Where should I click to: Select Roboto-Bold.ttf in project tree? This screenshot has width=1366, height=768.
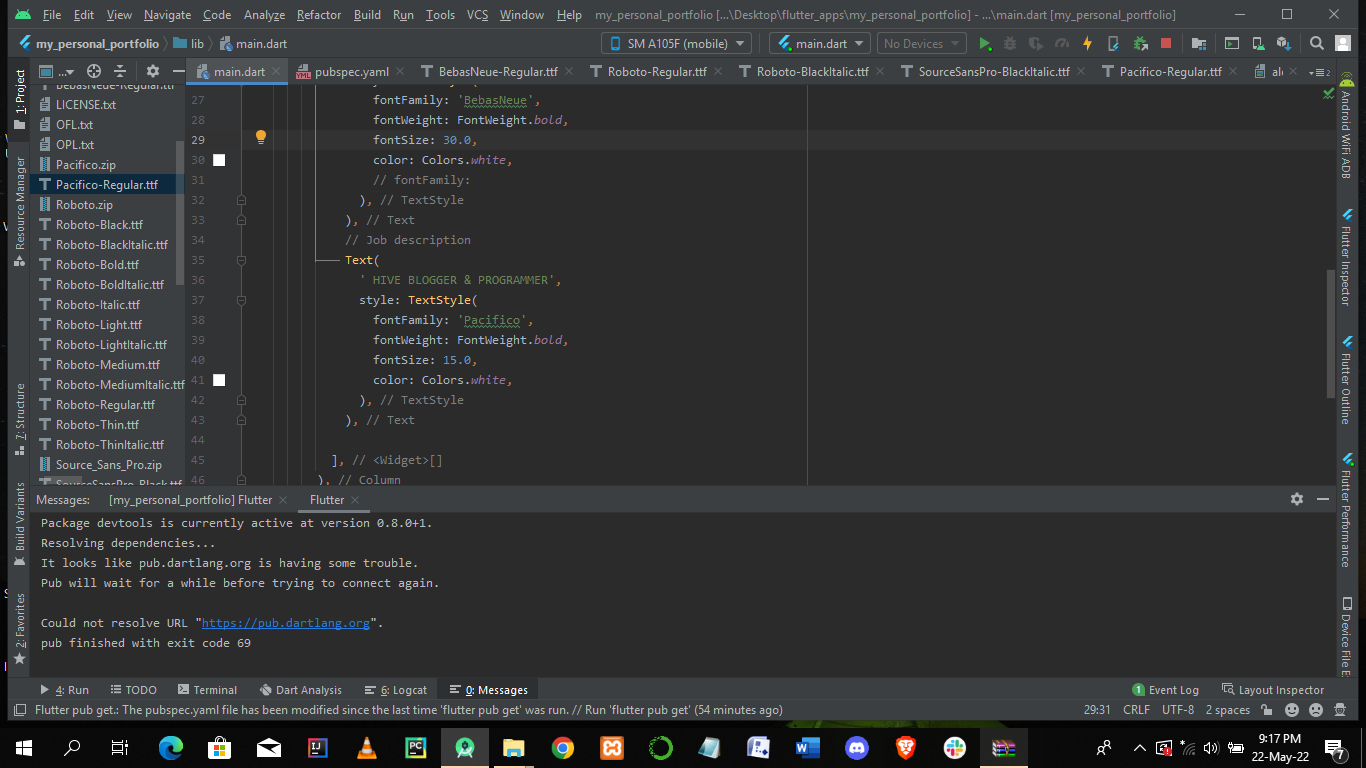coord(97,265)
